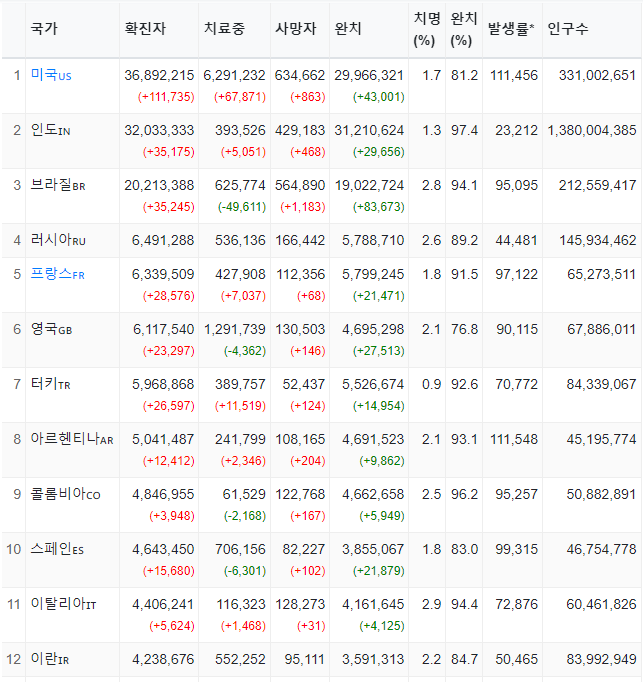The width and height of the screenshot is (643, 682).
Task: Click Italy fatality rate 2.9
Action: coord(431,605)
